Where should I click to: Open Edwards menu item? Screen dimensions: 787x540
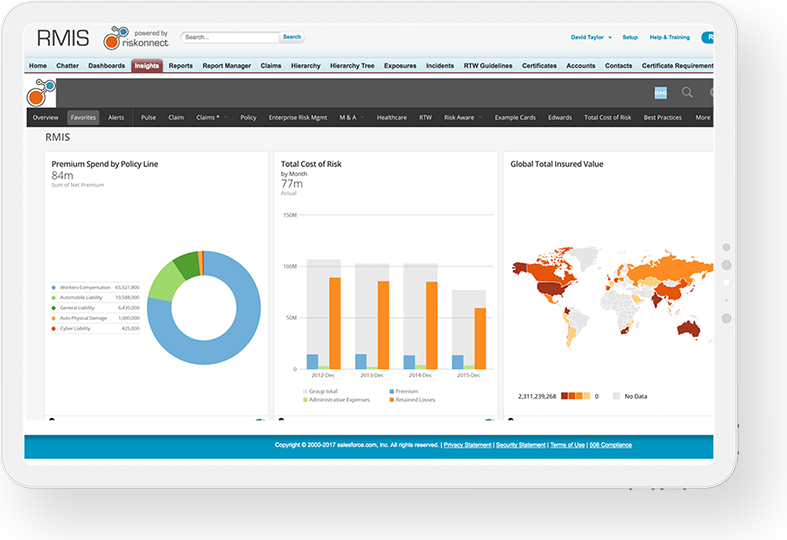tap(560, 117)
